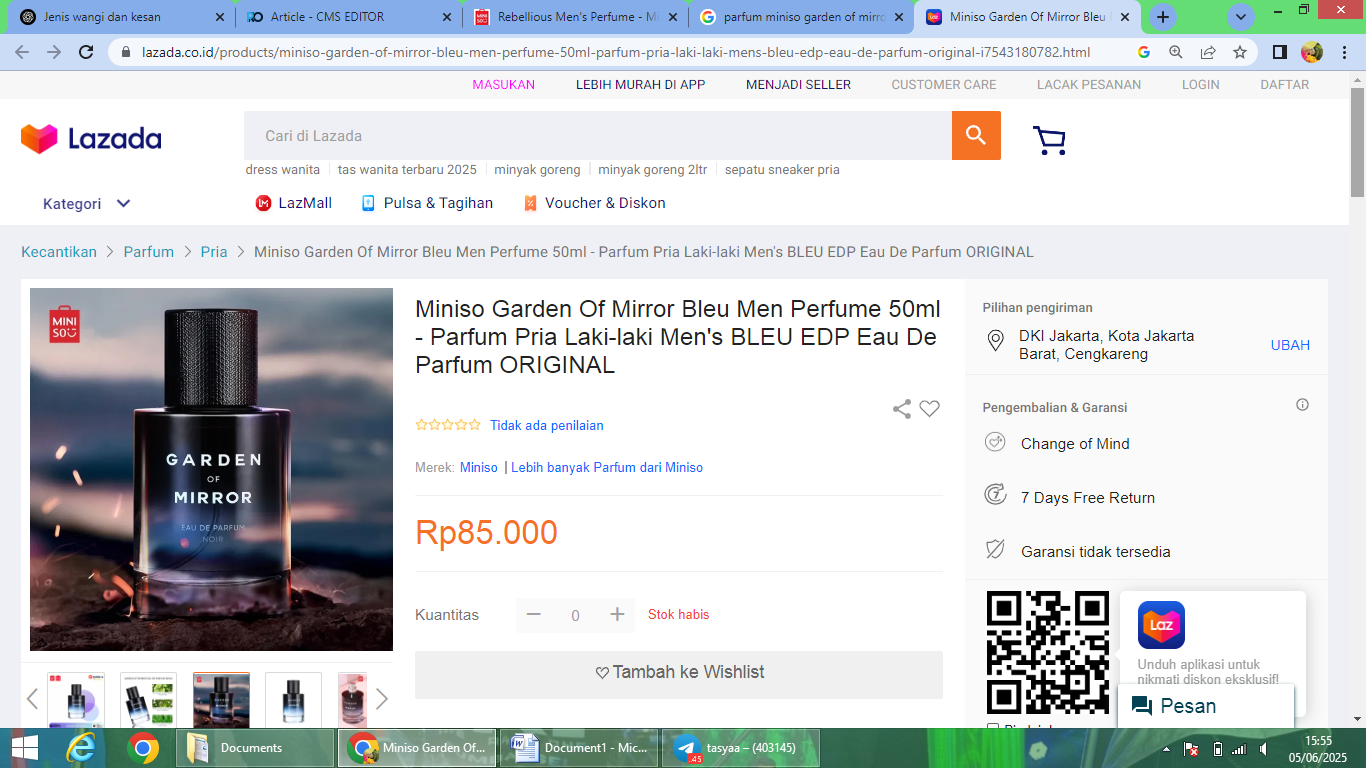The width and height of the screenshot is (1366, 768).
Task: Click the Google icon in address bar
Action: pyautogui.click(x=1144, y=52)
